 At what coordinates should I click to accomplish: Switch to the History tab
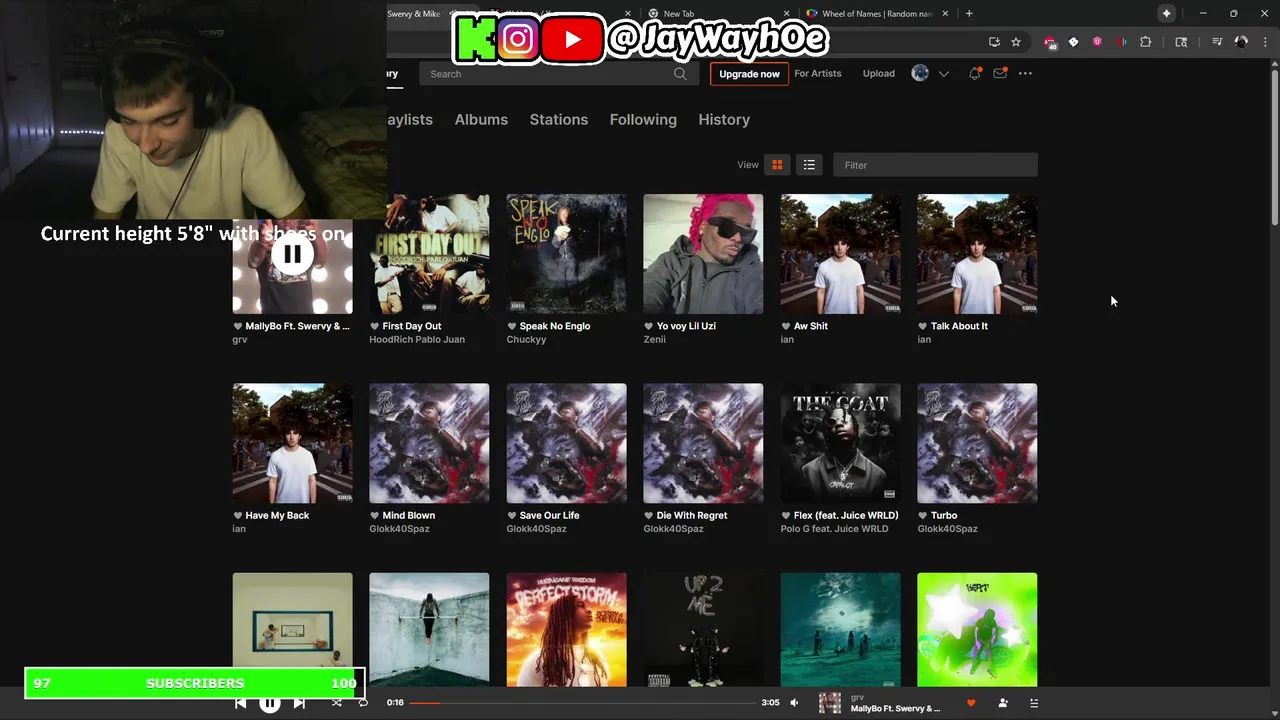(724, 119)
